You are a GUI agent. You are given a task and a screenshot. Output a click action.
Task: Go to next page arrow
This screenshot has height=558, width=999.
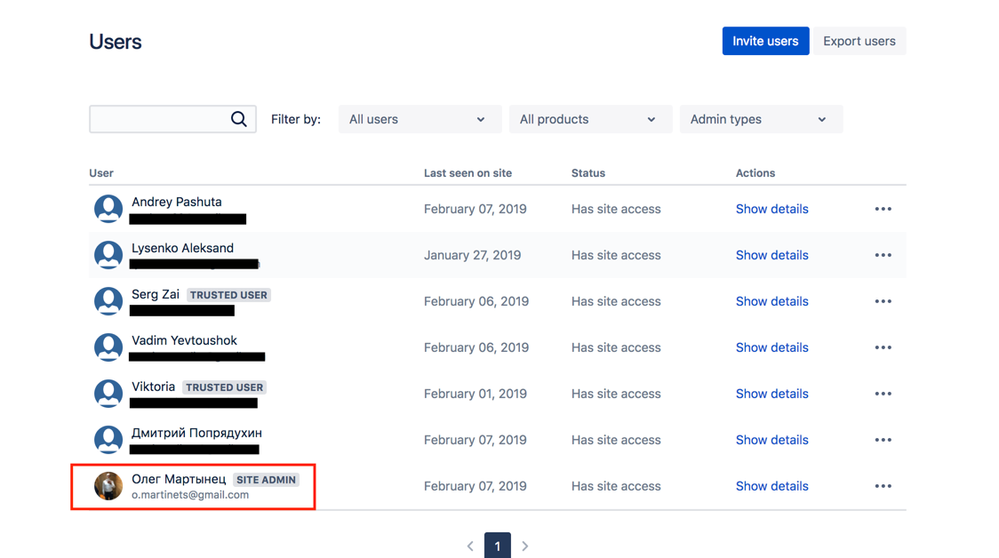click(x=525, y=546)
